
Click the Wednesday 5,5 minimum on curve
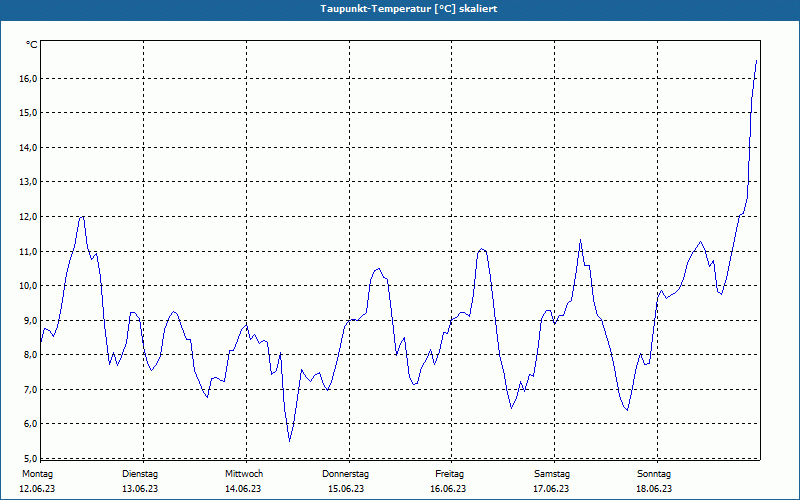[289, 441]
